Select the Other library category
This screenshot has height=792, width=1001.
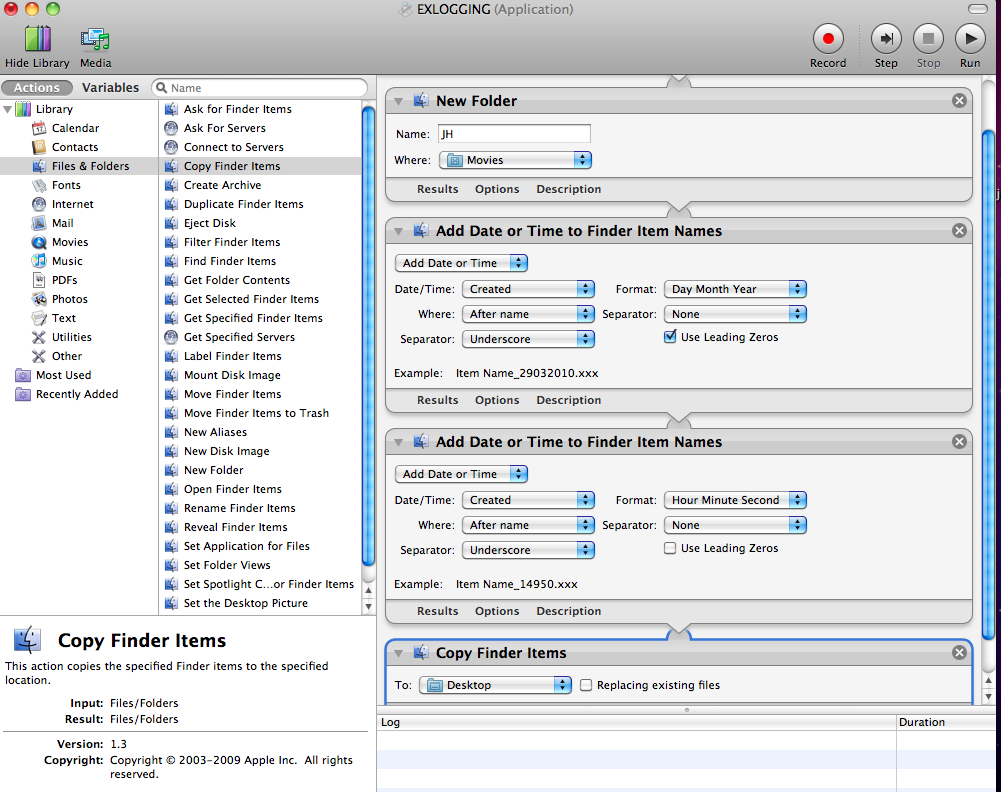coord(66,356)
